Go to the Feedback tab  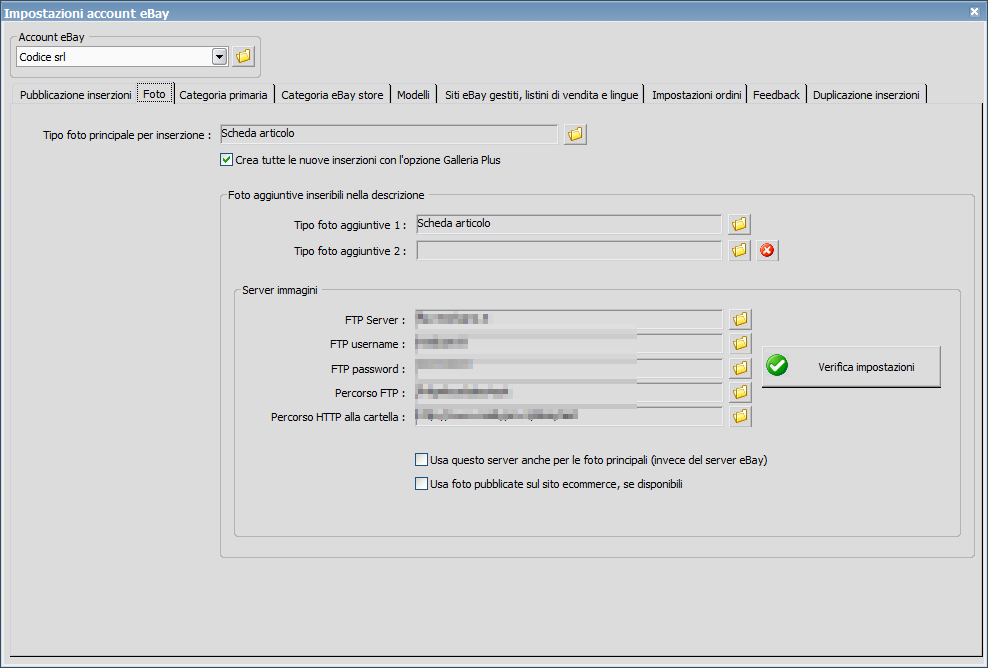click(776, 95)
